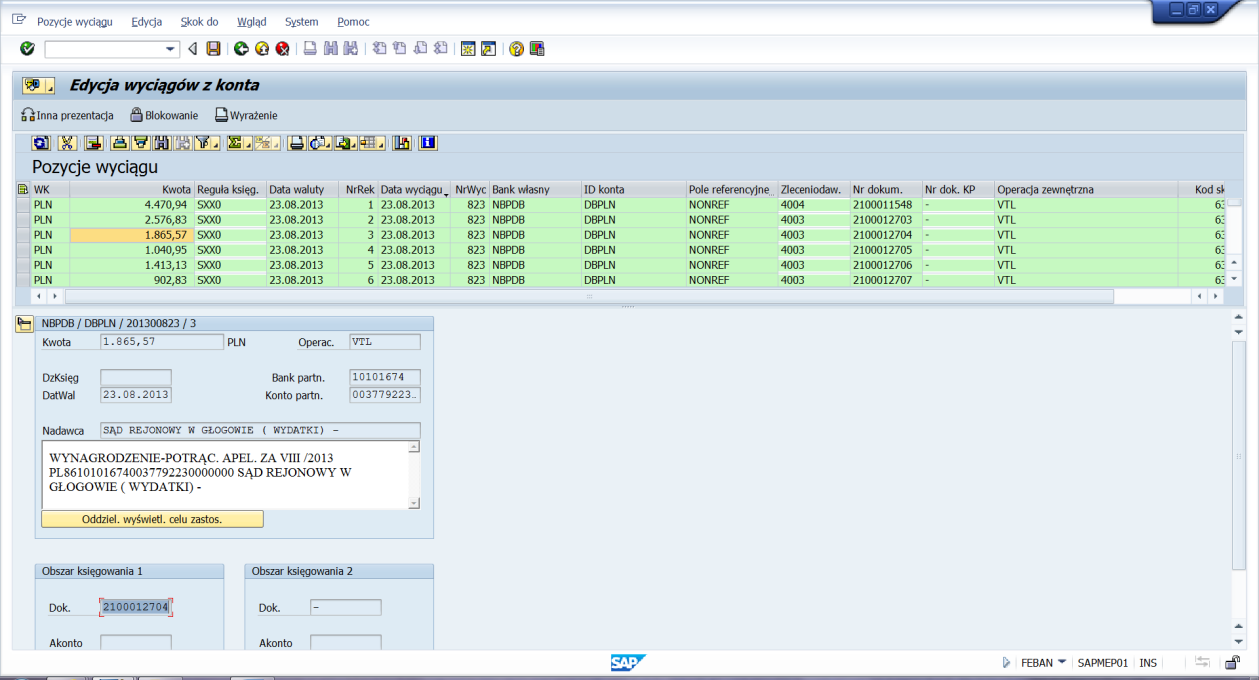Viewport: 1259px width, 680px height.
Task: Open the Pozycje wyciągu menu
Action: (x=75, y=21)
